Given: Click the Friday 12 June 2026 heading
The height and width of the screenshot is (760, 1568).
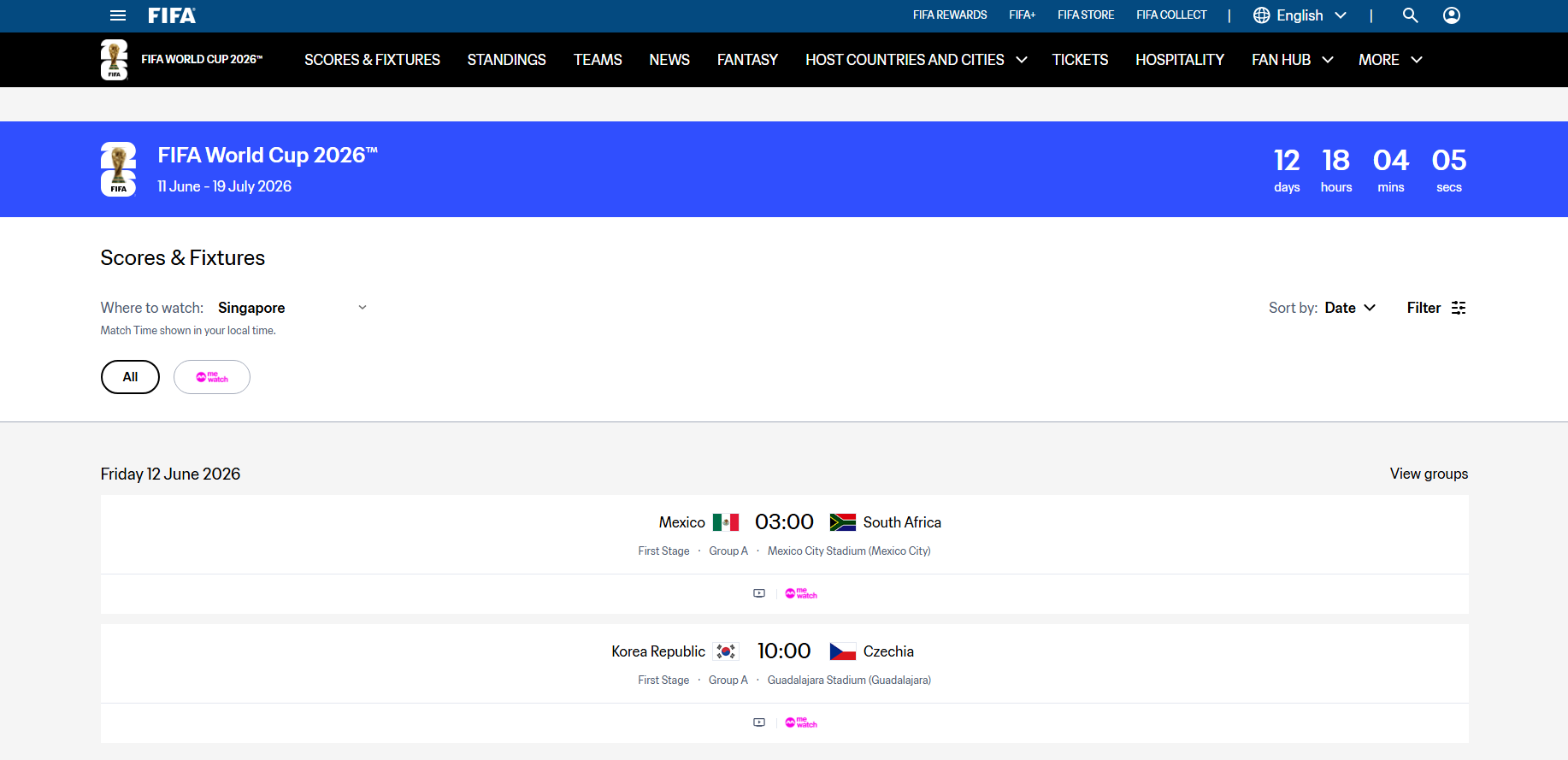Looking at the screenshot, I should tap(170, 474).
